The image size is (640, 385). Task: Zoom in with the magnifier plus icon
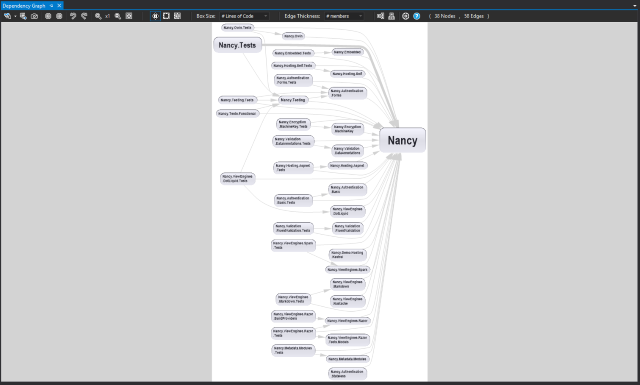[98, 16]
